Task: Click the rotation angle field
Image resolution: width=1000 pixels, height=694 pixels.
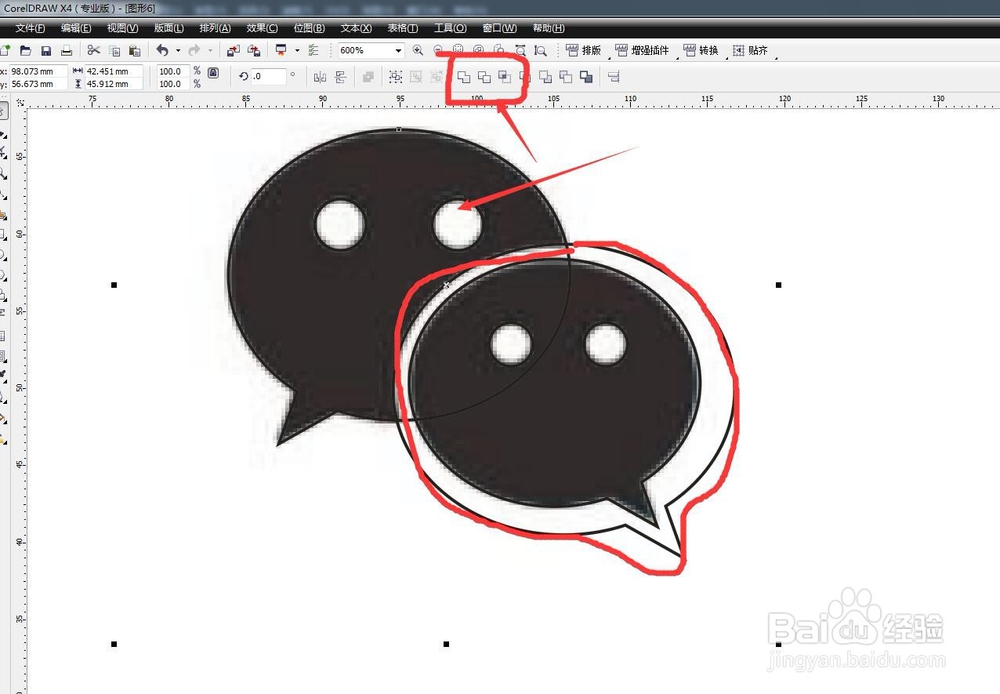Action: click(268, 77)
